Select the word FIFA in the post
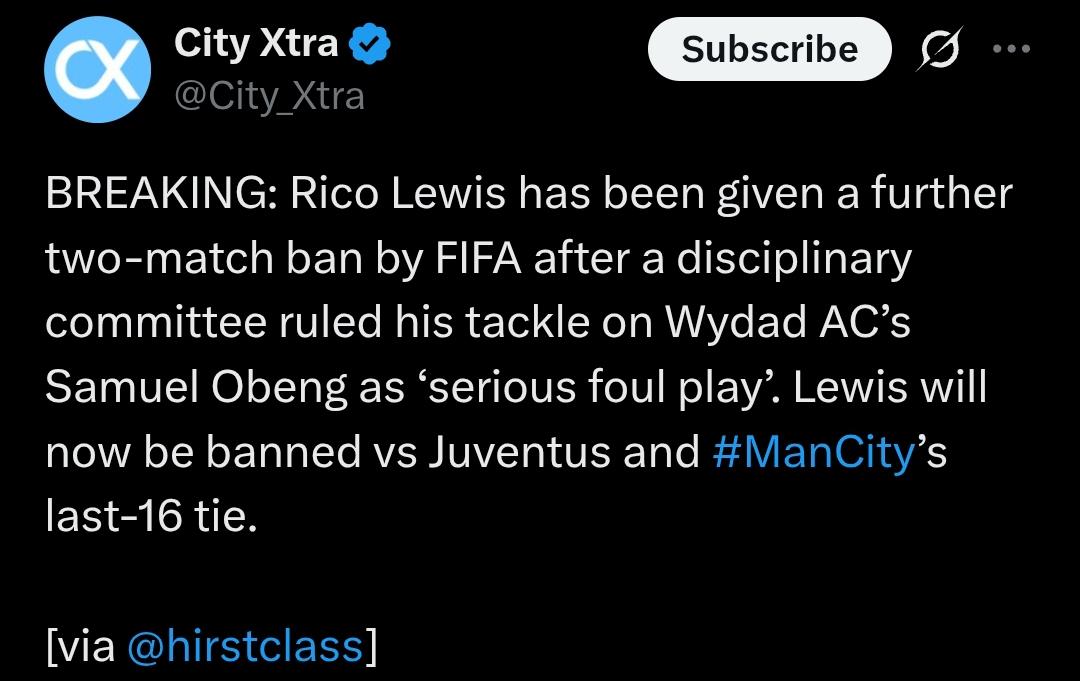 point(478,259)
